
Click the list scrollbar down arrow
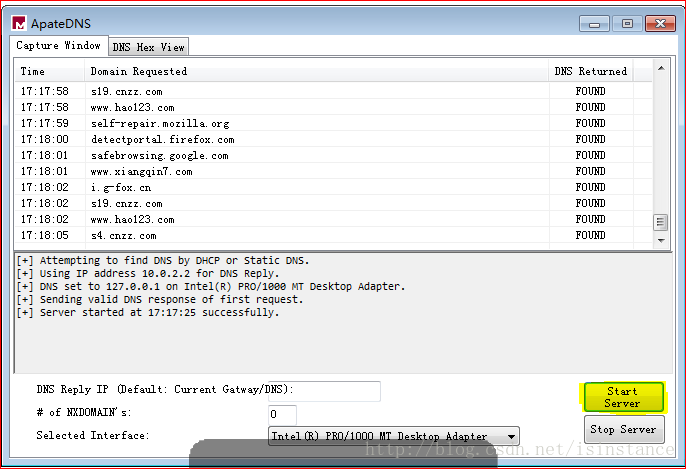pyautogui.click(x=661, y=240)
